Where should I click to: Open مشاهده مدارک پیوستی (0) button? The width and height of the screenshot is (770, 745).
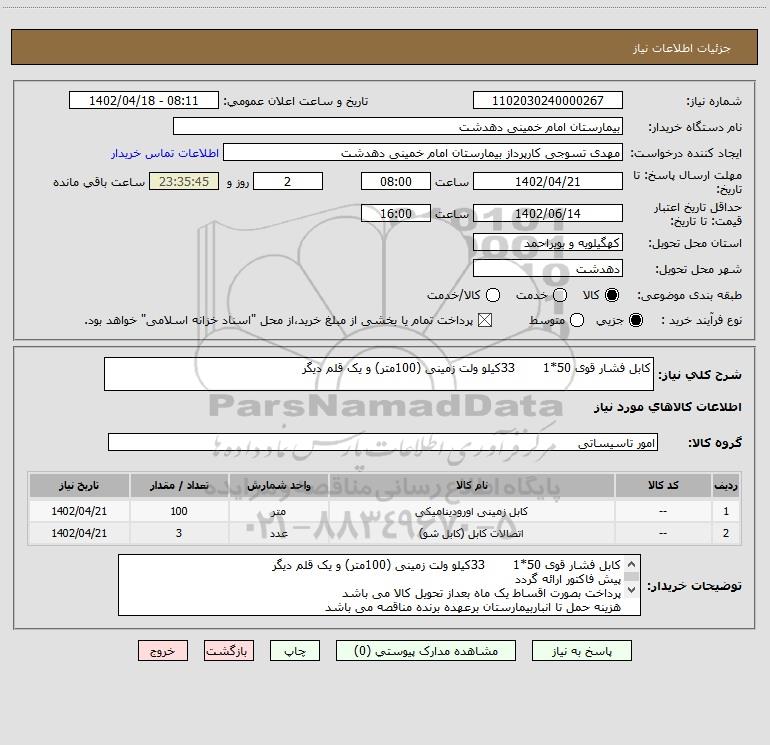coord(426,651)
